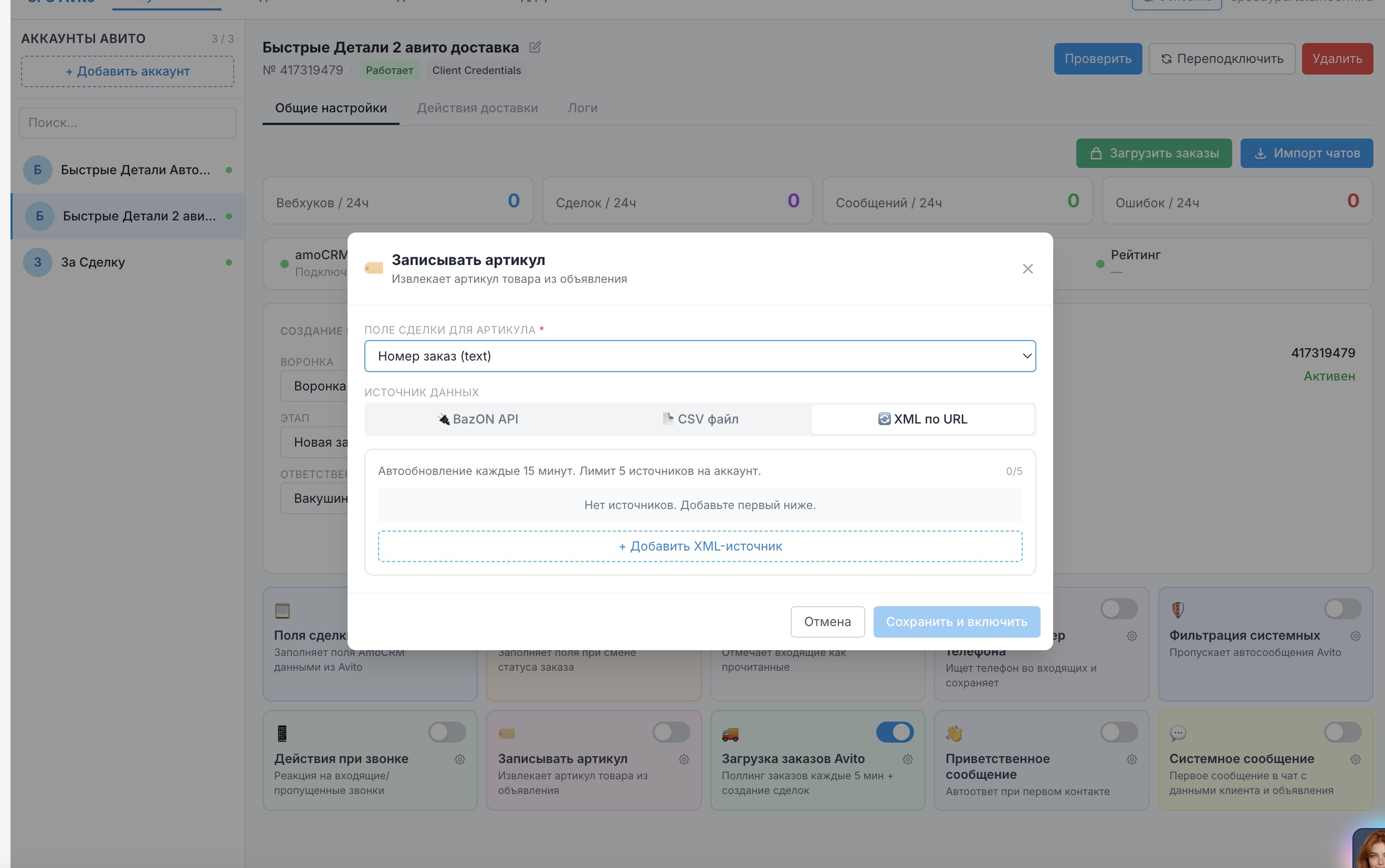The height and width of the screenshot is (868, 1385).
Task: Select the За Сделку account
Action: [x=128, y=262]
